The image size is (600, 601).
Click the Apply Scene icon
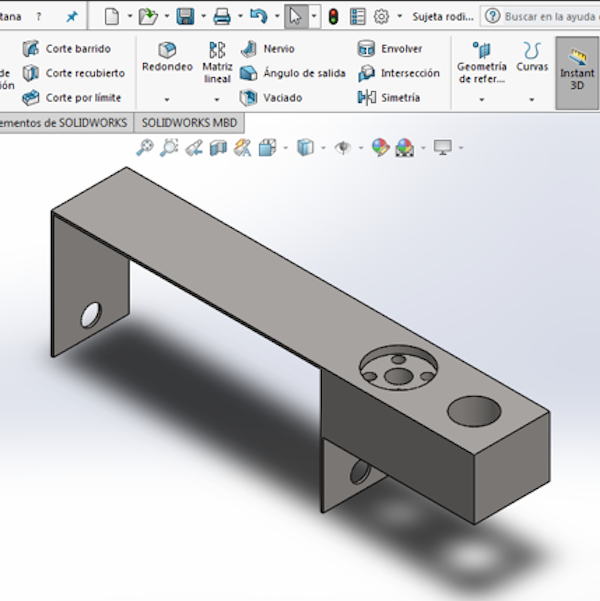pos(404,148)
